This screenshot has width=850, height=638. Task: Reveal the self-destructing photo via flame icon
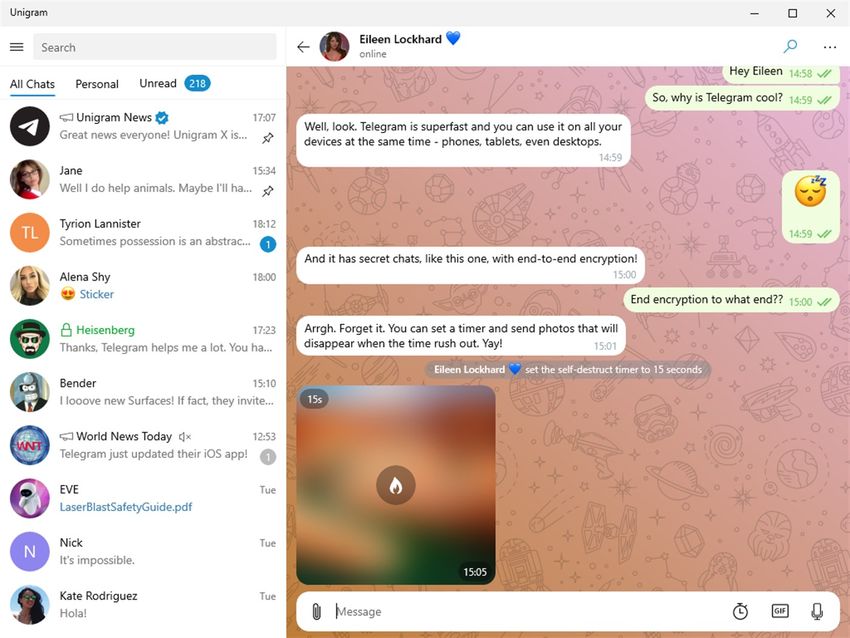[396, 485]
